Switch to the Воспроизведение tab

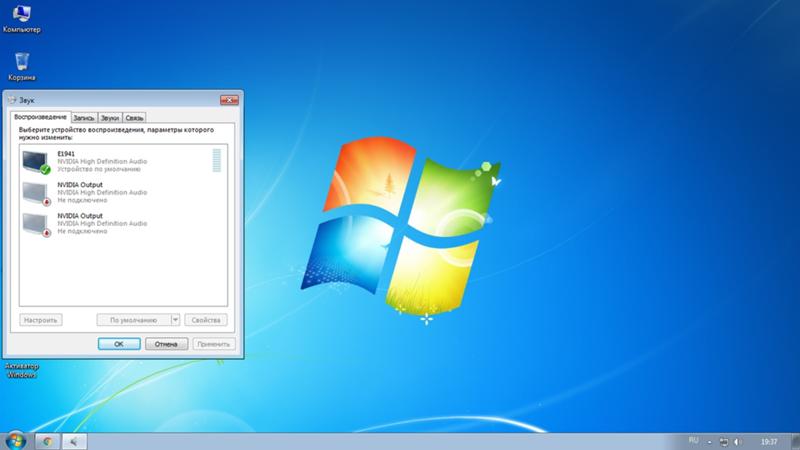pyautogui.click(x=40, y=117)
